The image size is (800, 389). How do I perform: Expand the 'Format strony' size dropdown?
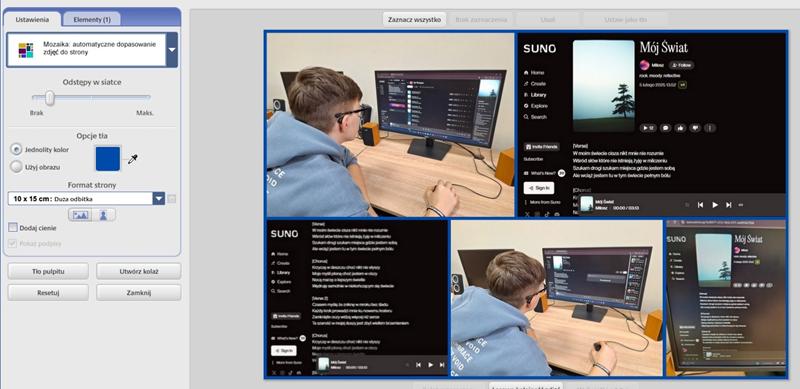click(159, 199)
